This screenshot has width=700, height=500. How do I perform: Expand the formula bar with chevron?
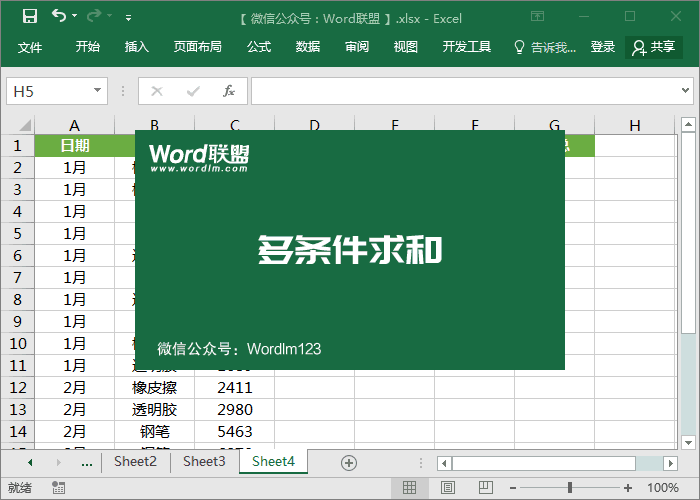coord(686,91)
